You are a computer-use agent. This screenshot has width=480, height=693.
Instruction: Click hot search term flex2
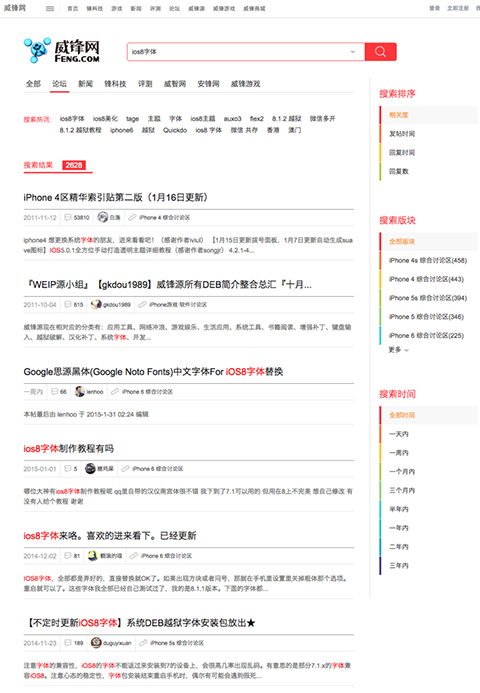[256, 118]
